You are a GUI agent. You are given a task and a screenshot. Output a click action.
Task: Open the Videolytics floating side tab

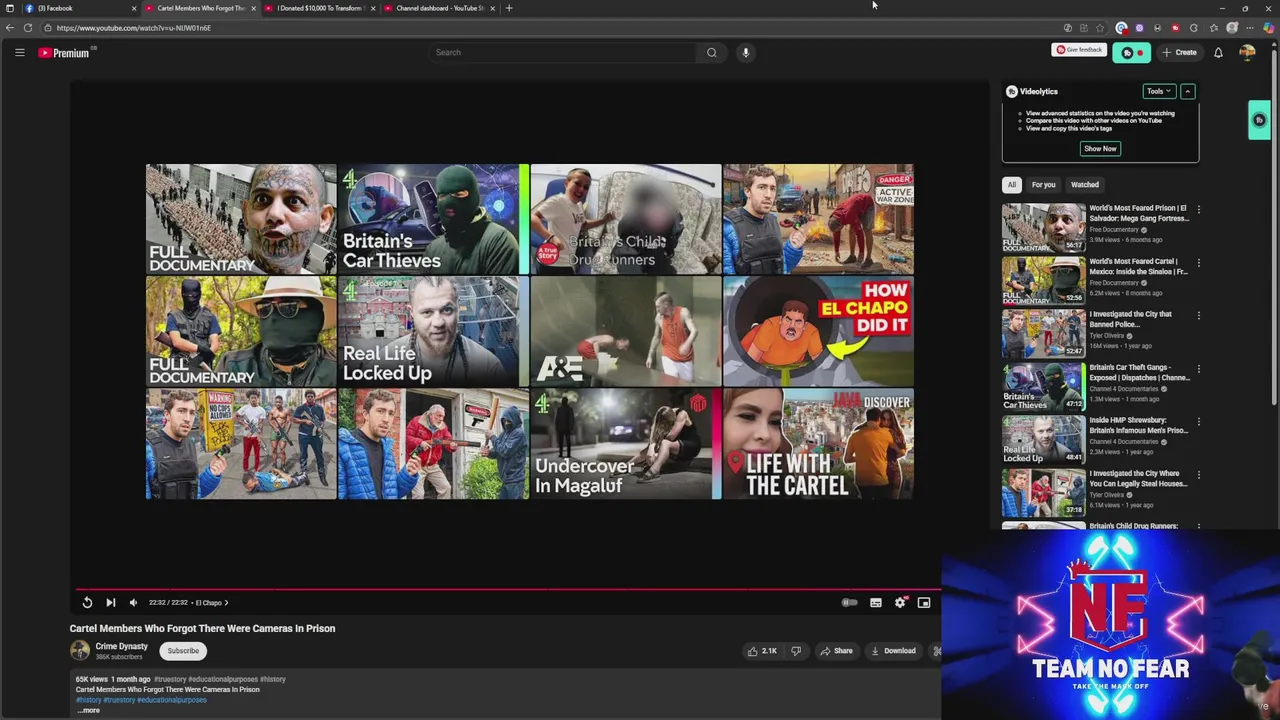click(x=1259, y=120)
